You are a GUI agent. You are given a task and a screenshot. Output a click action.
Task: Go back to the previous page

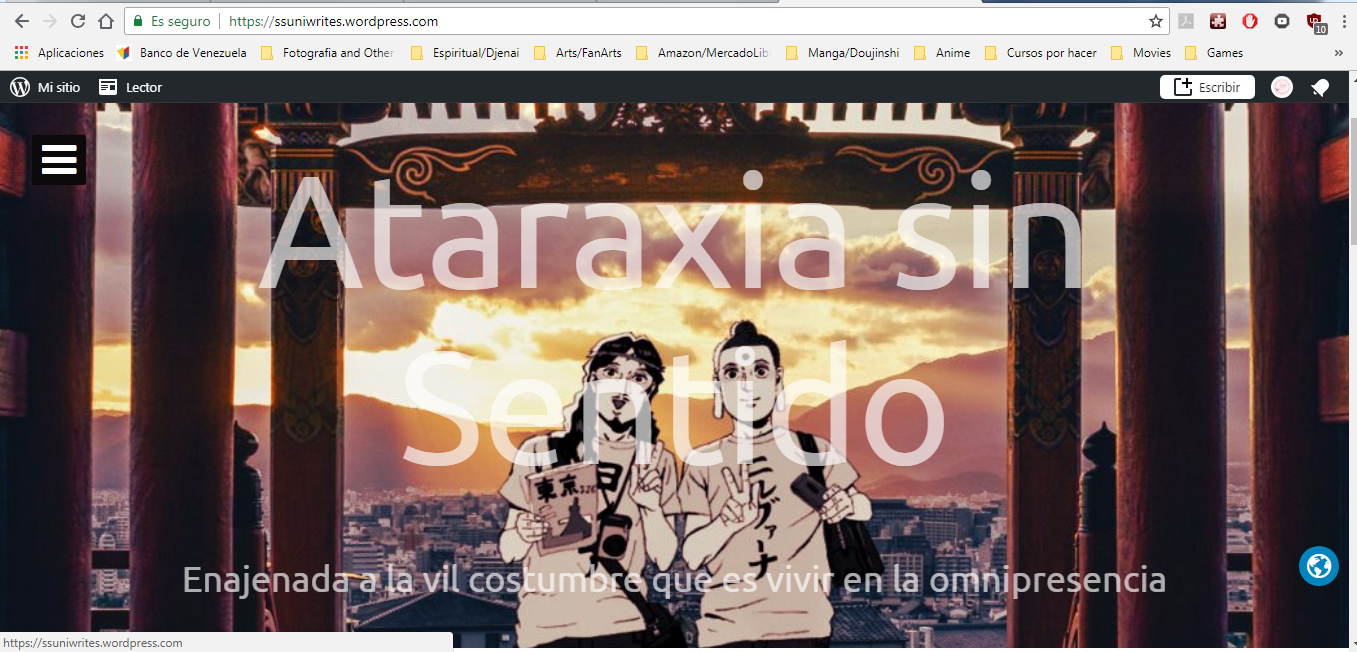[x=22, y=21]
